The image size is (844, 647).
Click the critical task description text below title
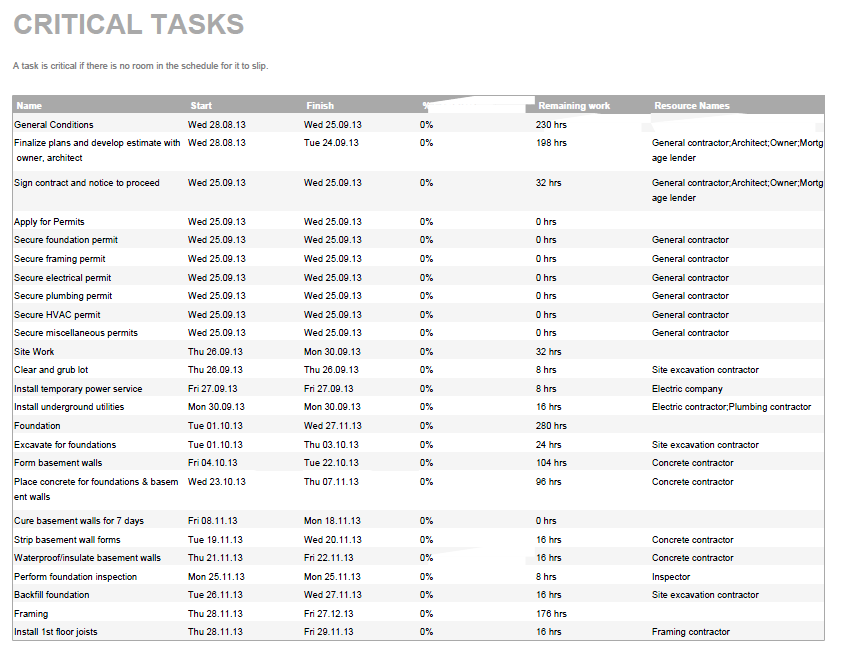[x=141, y=66]
